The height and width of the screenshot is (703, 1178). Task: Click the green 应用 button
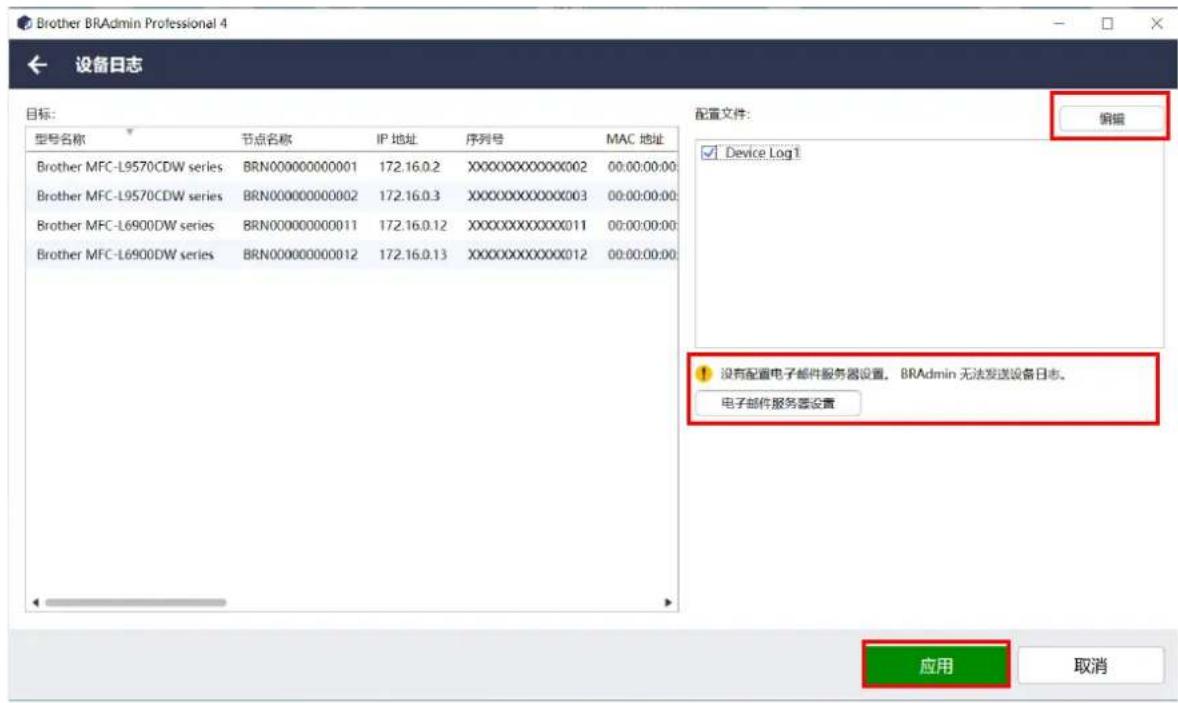(x=935, y=665)
